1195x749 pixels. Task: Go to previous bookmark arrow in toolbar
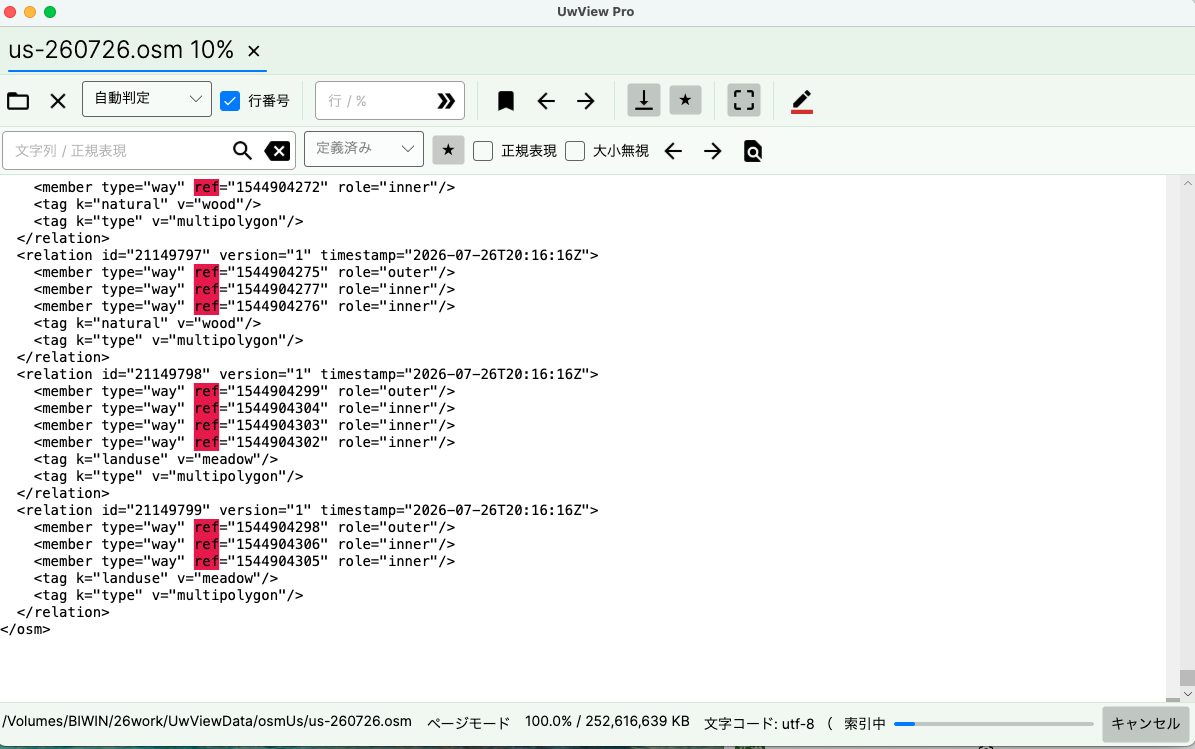[546, 101]
